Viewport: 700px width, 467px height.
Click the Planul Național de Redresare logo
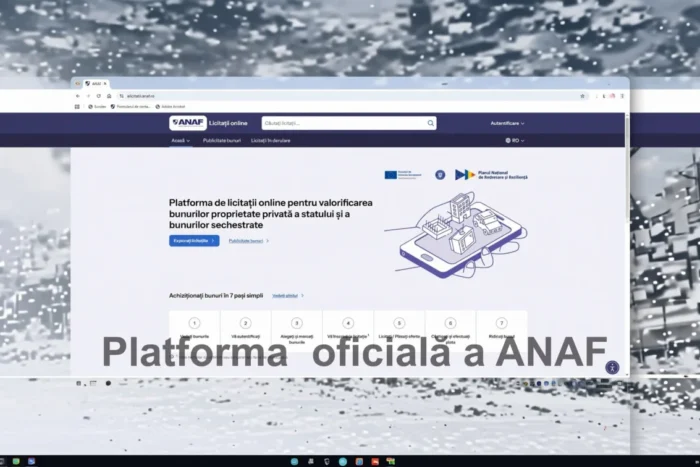(491, 175)
